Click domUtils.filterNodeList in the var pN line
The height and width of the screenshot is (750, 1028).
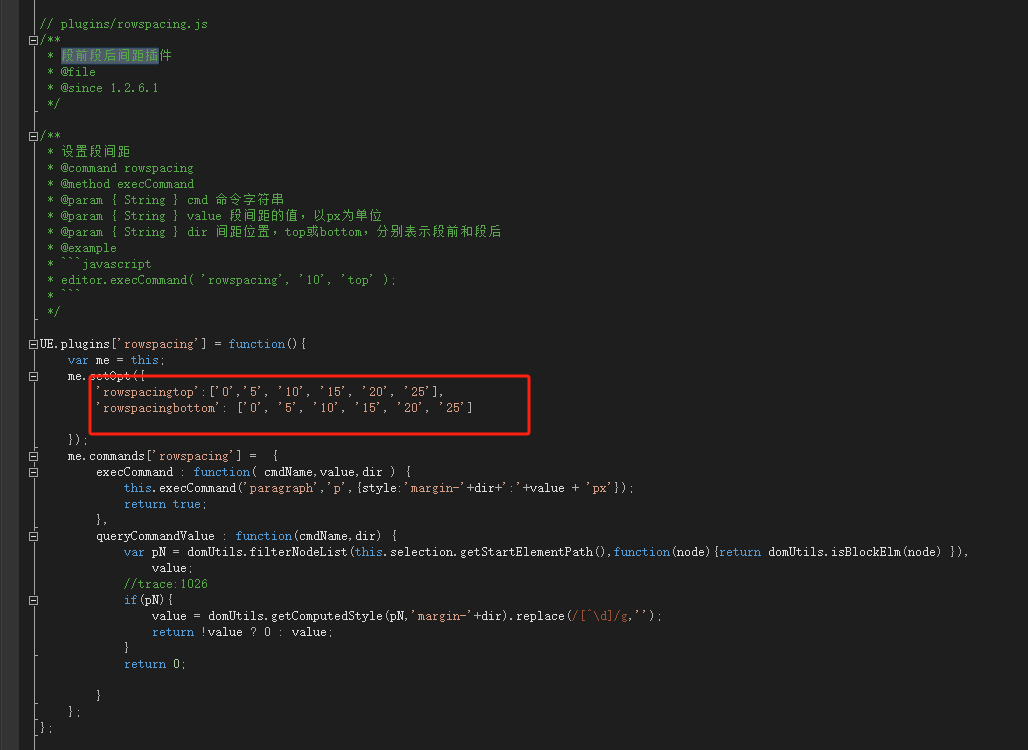click(267, 552)
